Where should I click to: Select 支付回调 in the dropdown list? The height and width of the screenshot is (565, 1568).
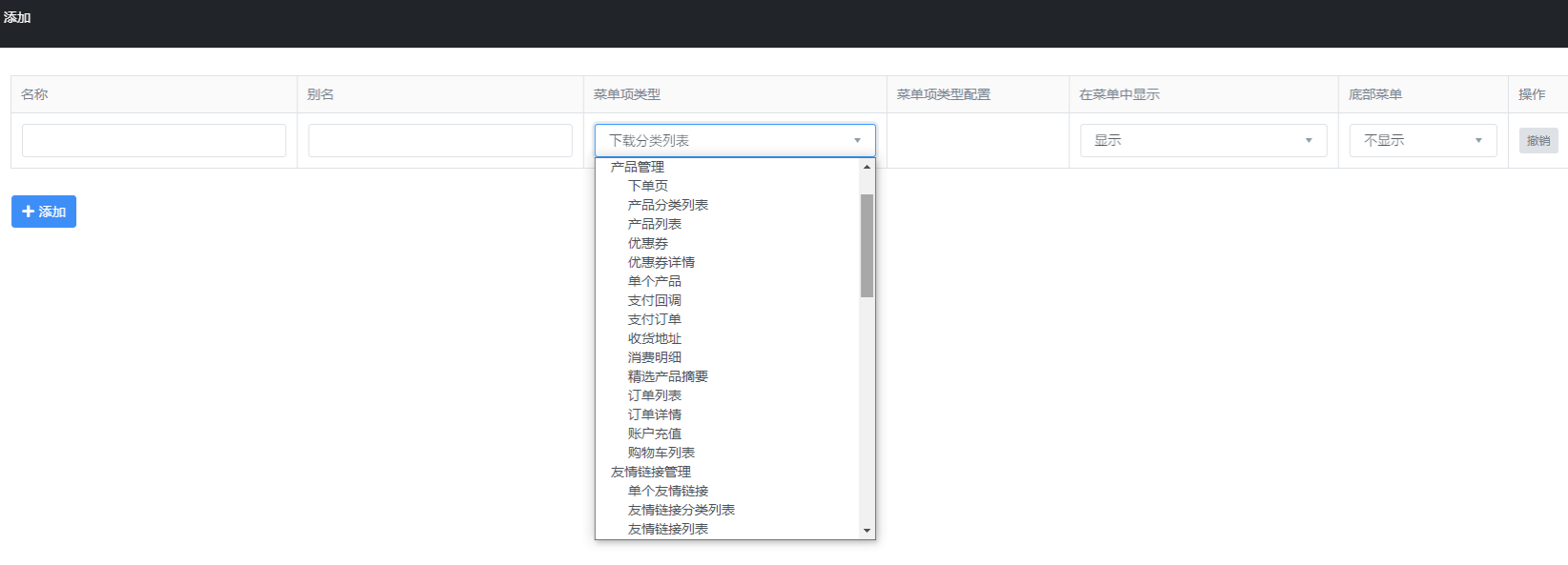point(654,300)
